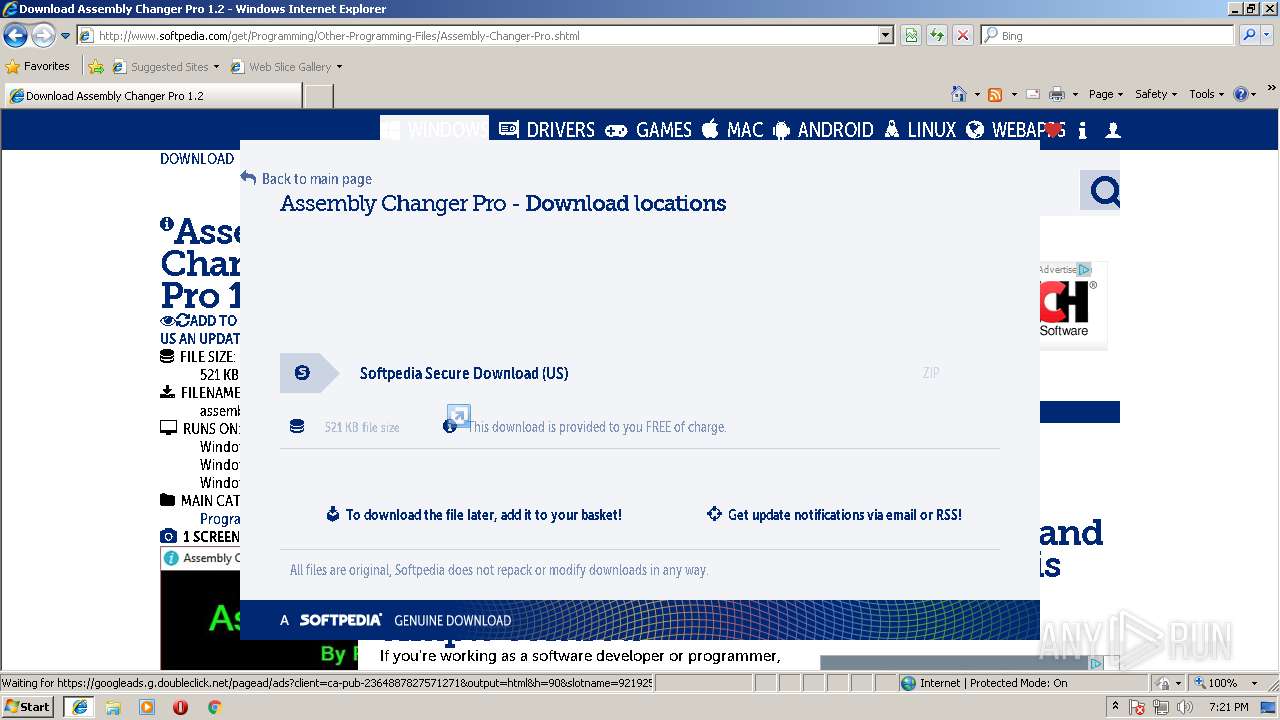The image size is (1280, 720).
Task: Expand the Feeds dropdown arrow
Action: 1014,94
